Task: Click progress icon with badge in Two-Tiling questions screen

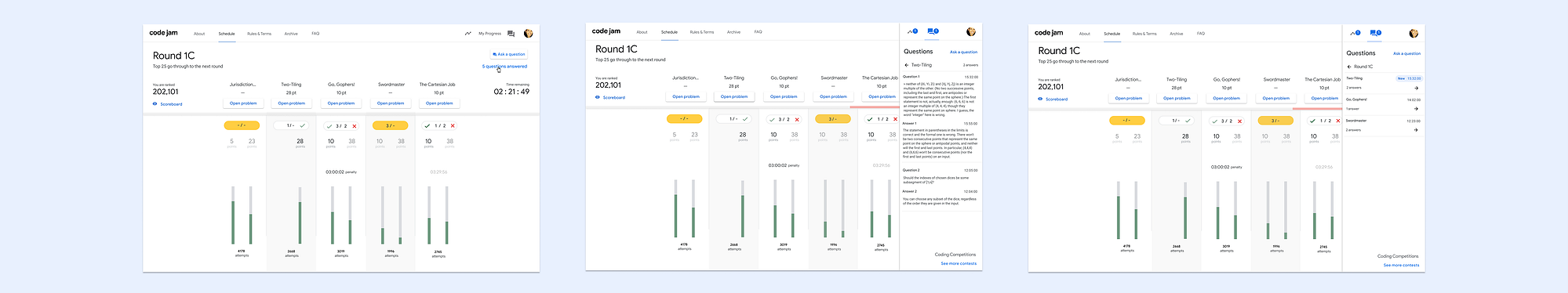Action: click(912, 31)
